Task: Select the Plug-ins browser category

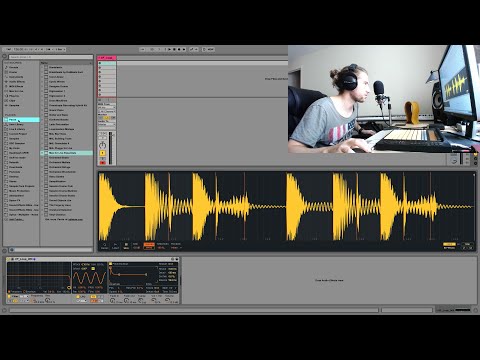Action: pos(14,96)
